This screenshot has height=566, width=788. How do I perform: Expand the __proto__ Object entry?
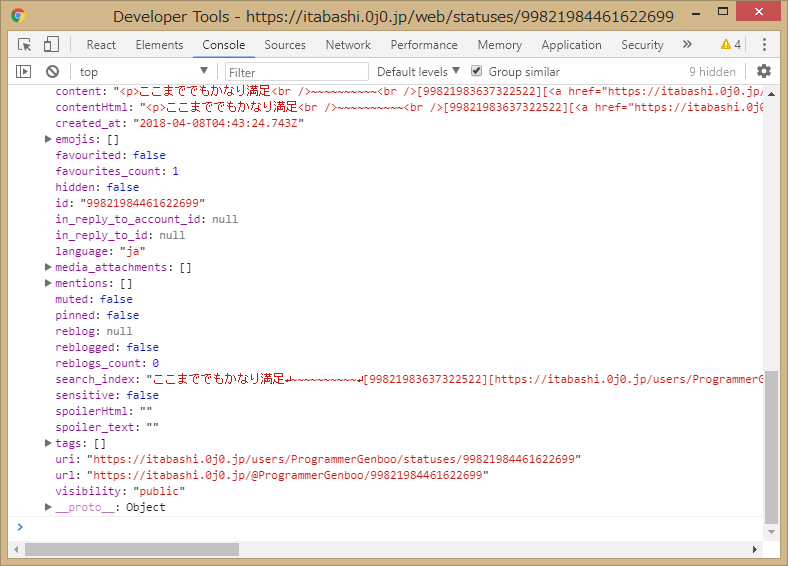coord(48,508)
